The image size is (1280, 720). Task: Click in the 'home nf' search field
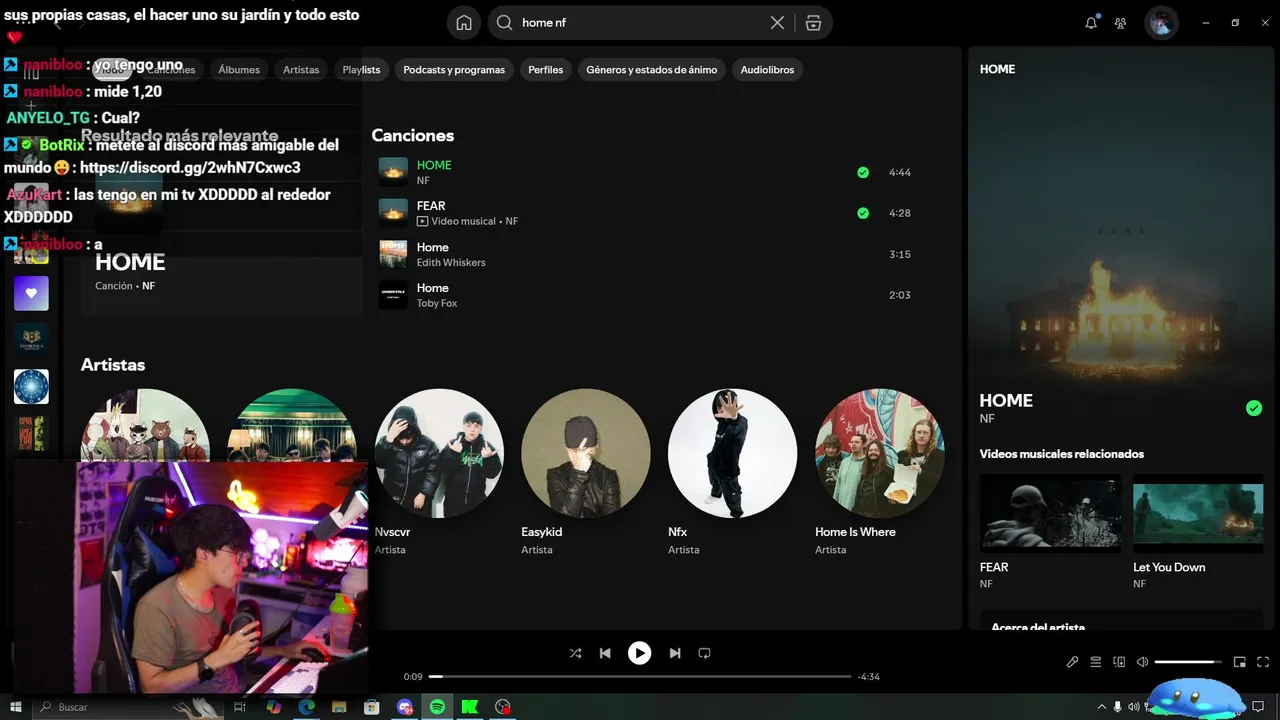pyautogui.click(x=640, y=23)
